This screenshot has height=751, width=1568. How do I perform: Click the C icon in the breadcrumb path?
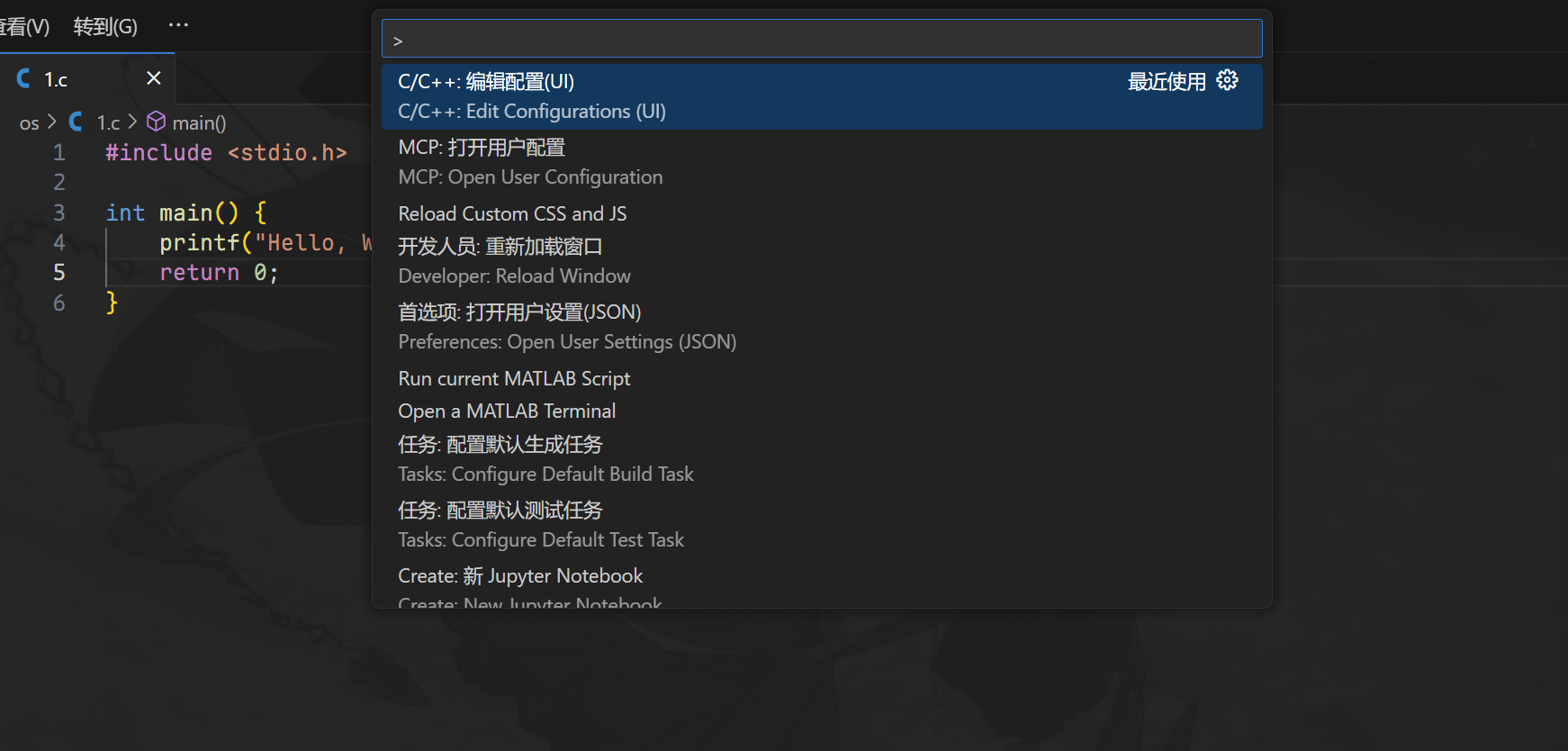pos(77,122)
